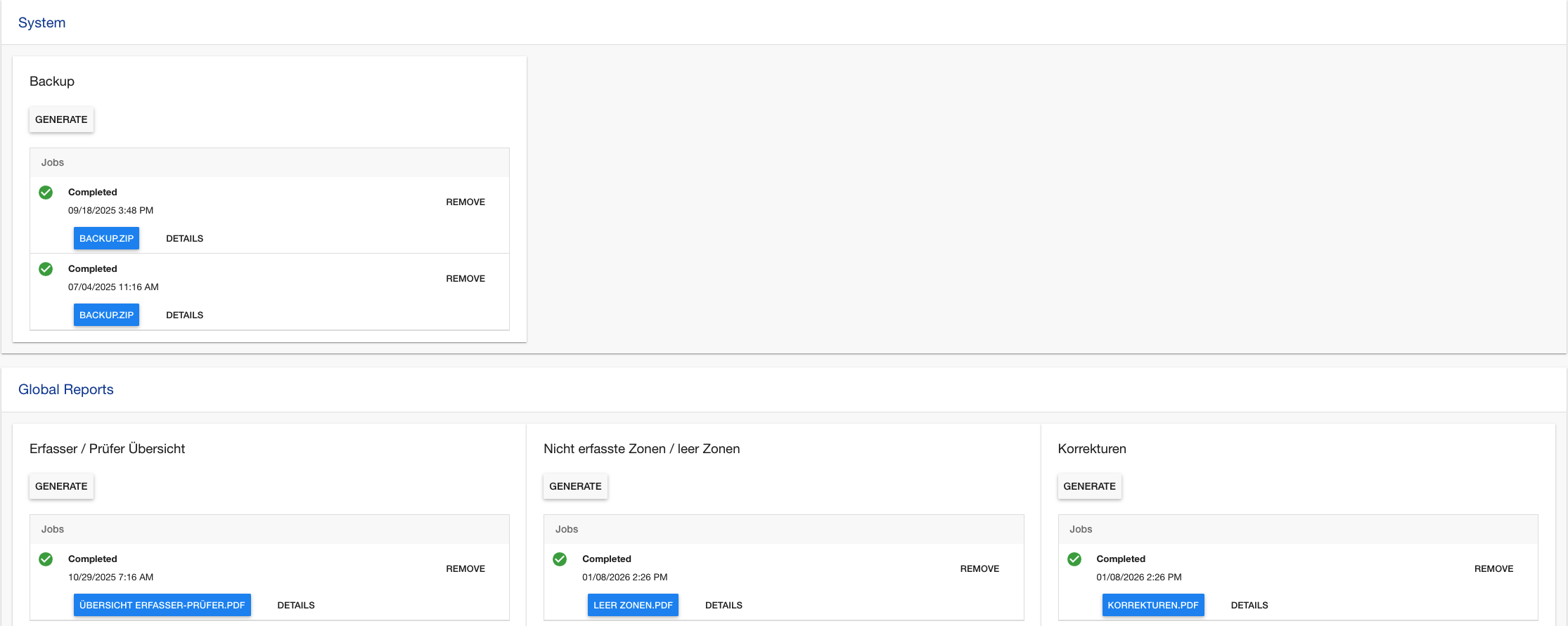The width and height of the screenshot is (1568, 626).
Task: Expand details for Erfasser-Prüfer report job
Action: [x=296, y=605]
